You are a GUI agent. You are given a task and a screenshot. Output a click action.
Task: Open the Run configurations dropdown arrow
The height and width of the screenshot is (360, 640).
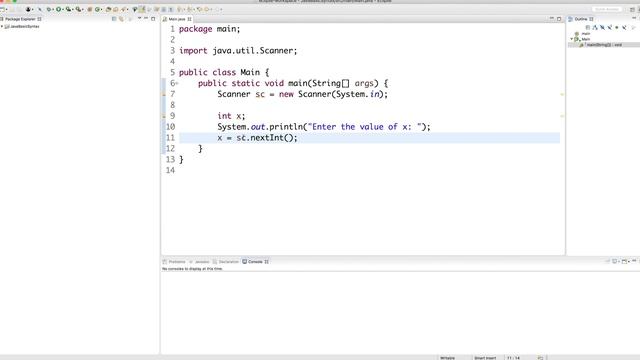pyautogui.click(x=63, y=9)
